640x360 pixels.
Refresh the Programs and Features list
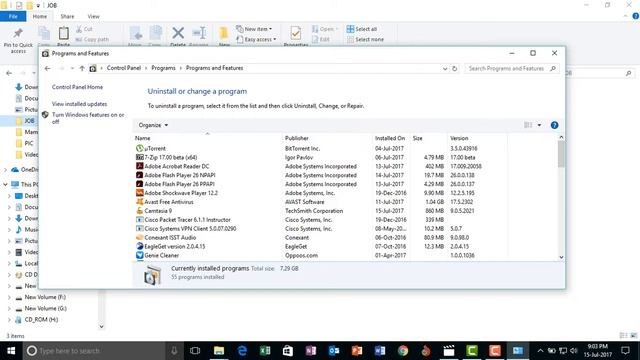(454, 69)
